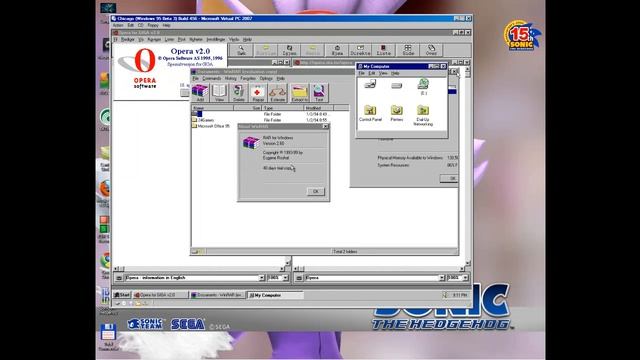Image resolution: width=640 pixels, height=360 pixels.
Task: Select the Control Panel folder in My Computer
Action: (370, 113)
